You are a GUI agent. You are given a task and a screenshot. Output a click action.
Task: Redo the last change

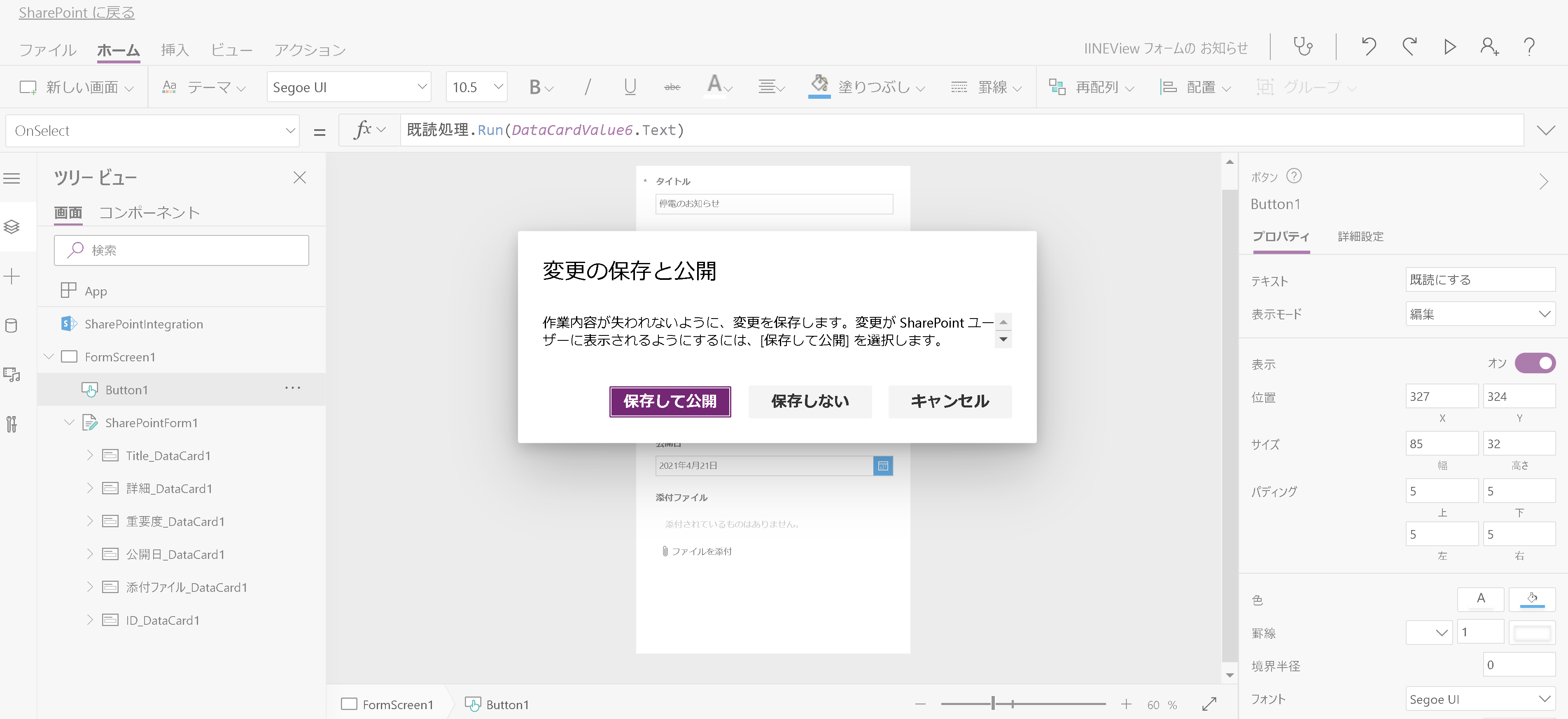(x=1409, y=47)
